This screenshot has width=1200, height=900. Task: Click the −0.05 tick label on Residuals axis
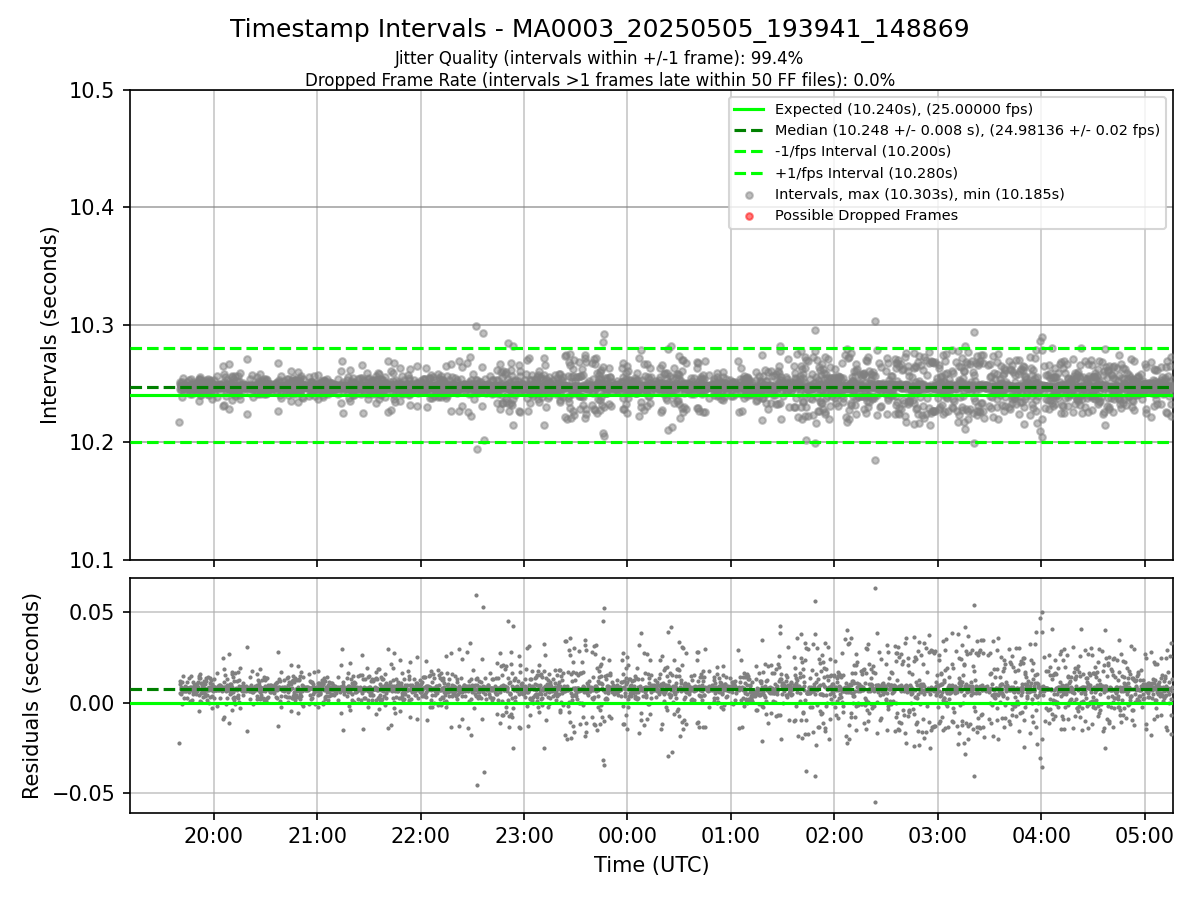(x=86, y=793)
